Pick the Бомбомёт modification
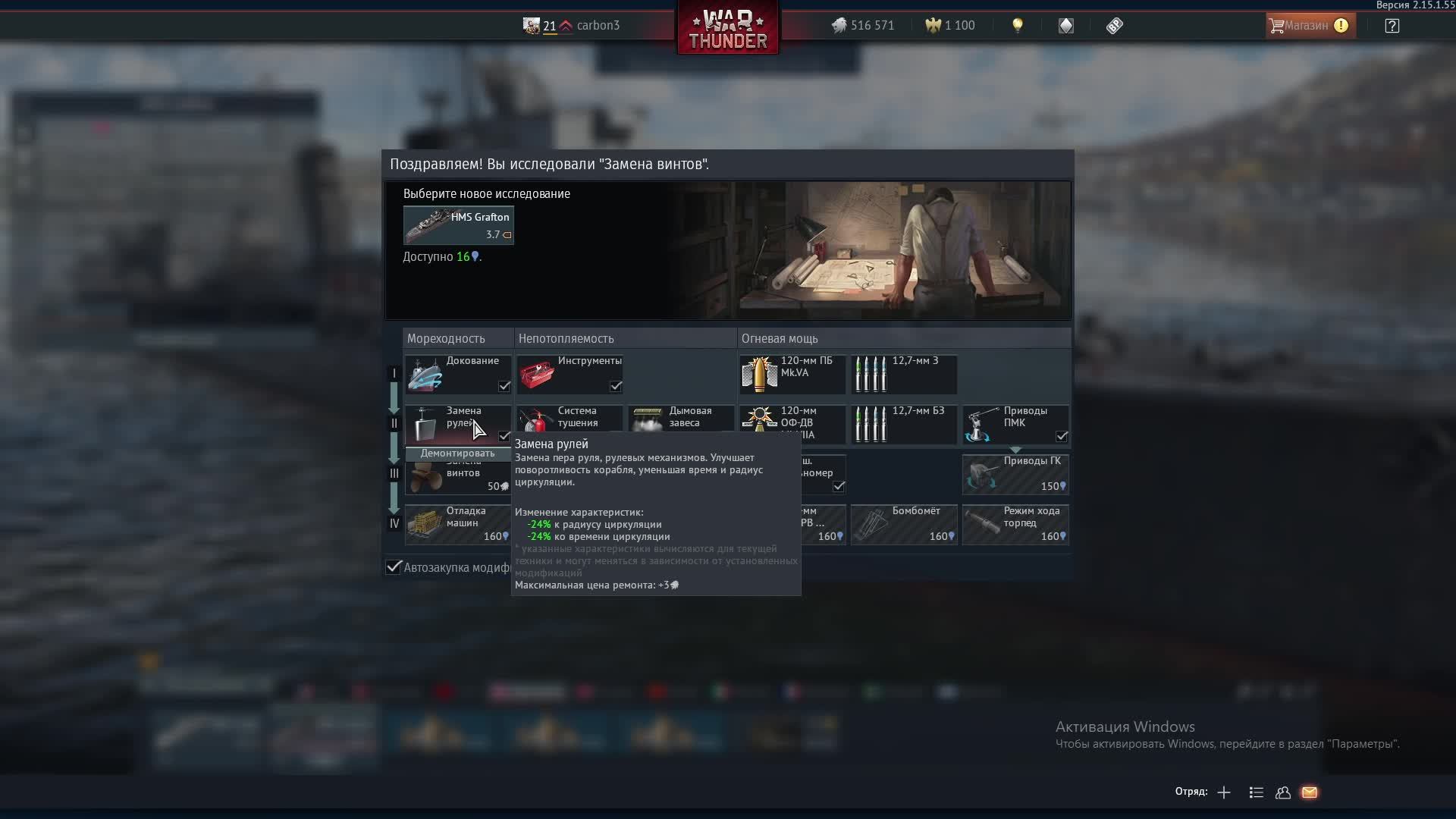1456x819 pixels. pyautogui.click(x=903, y=525)
